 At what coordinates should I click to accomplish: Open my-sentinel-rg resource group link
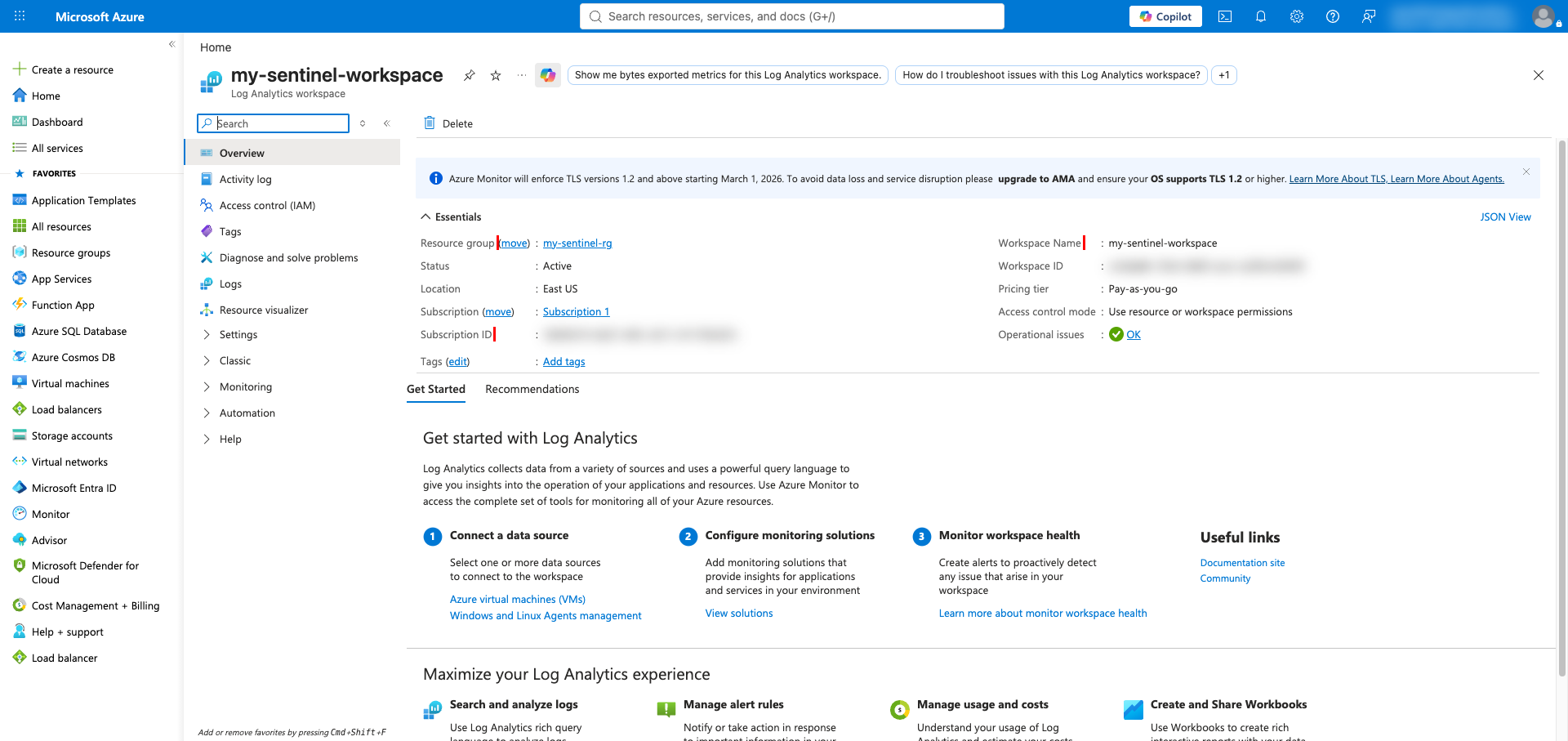(x=577, y=243)
